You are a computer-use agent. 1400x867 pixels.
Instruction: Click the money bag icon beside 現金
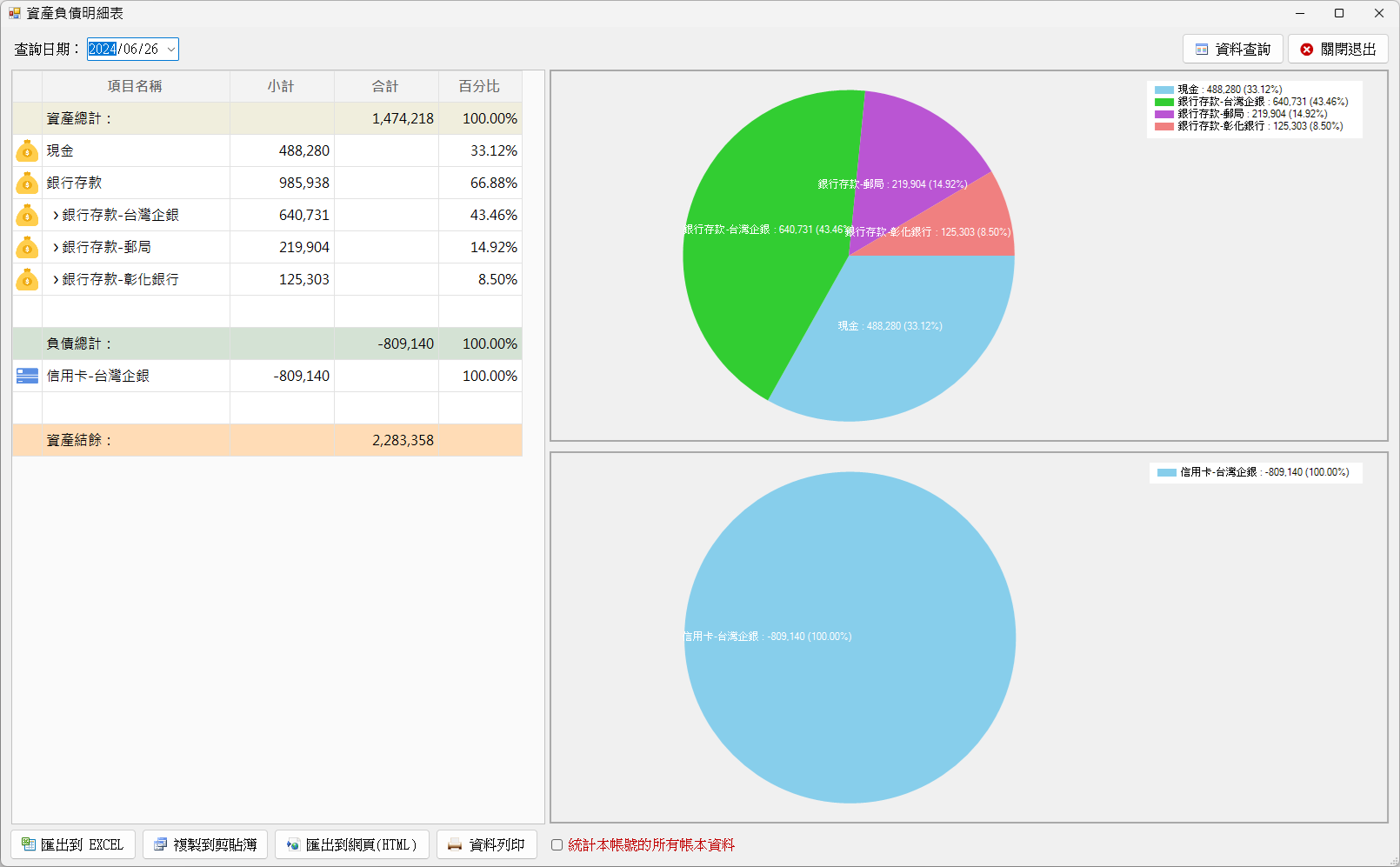27,151
